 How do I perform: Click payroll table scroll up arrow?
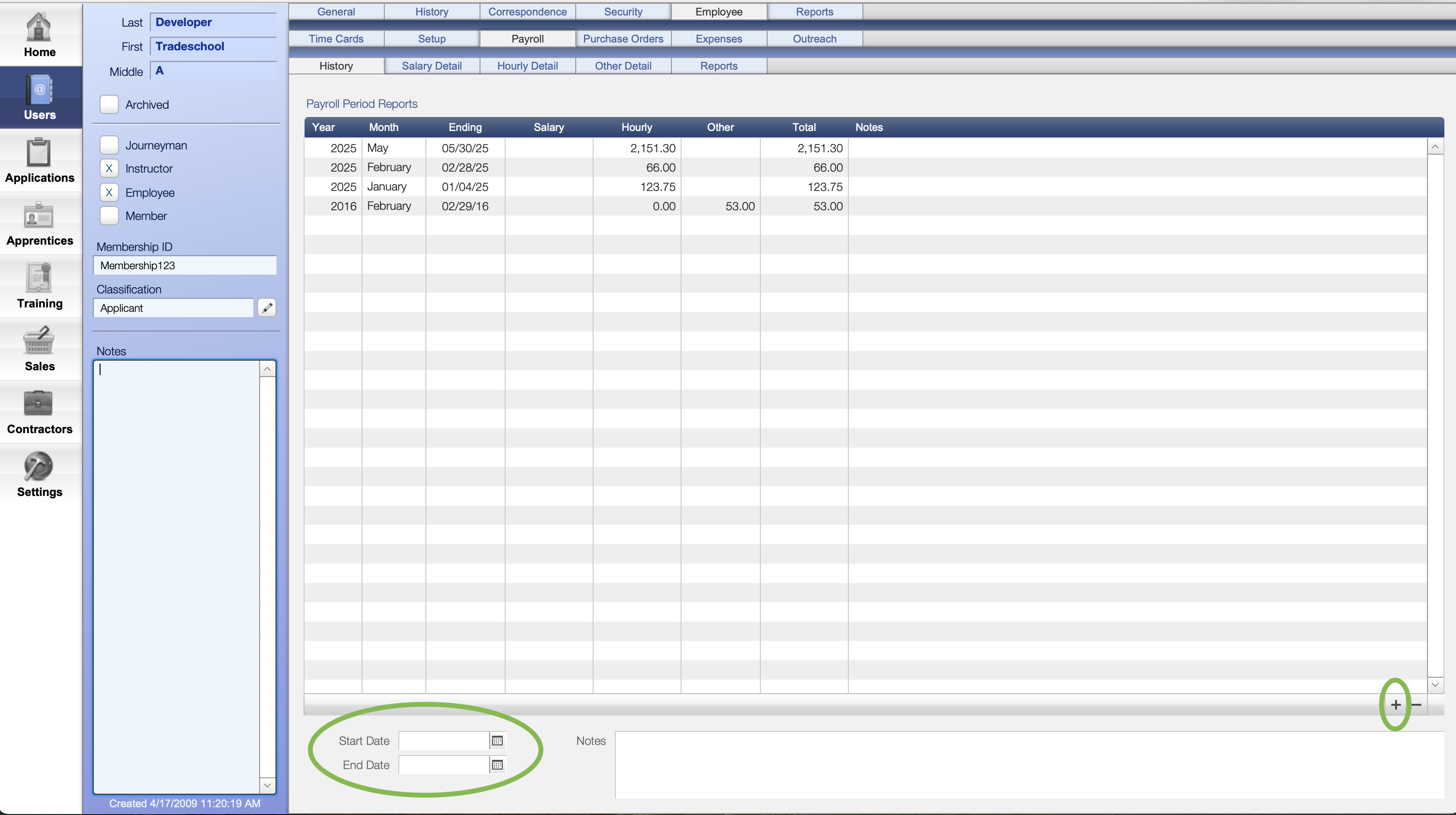point(1435,147)
